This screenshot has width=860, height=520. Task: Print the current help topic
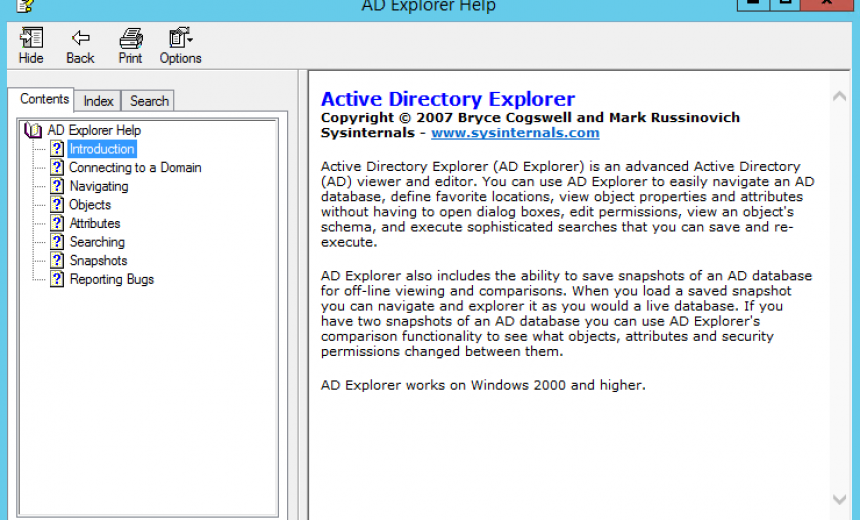point(131,46)
